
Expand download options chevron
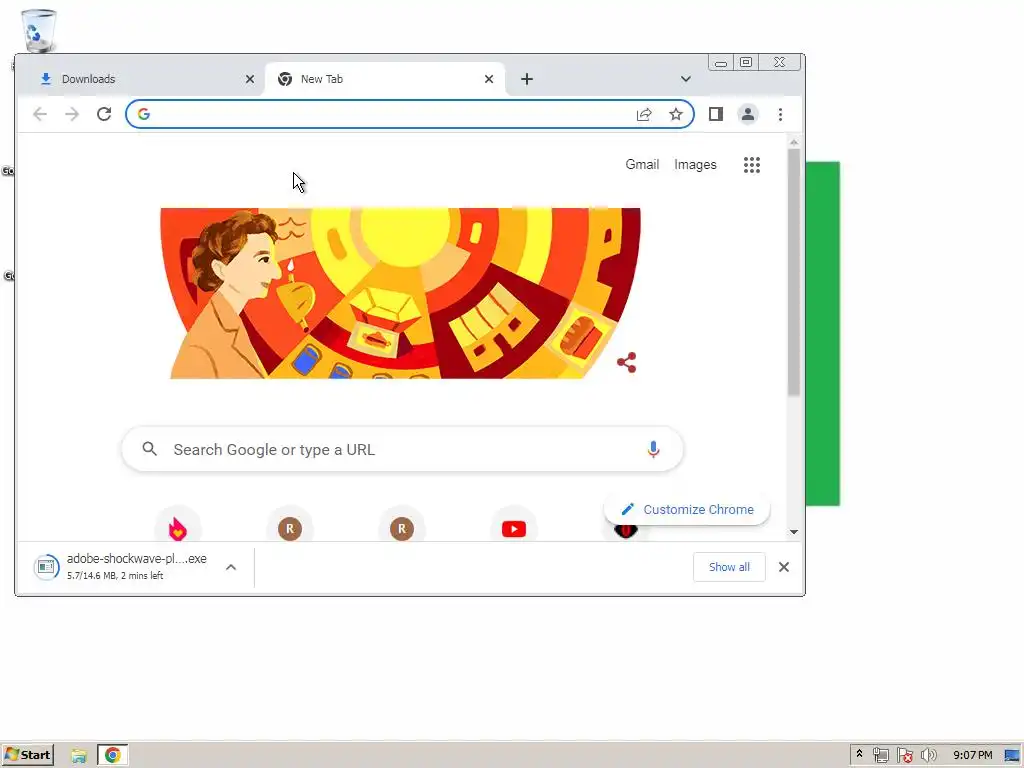(231, 567)
